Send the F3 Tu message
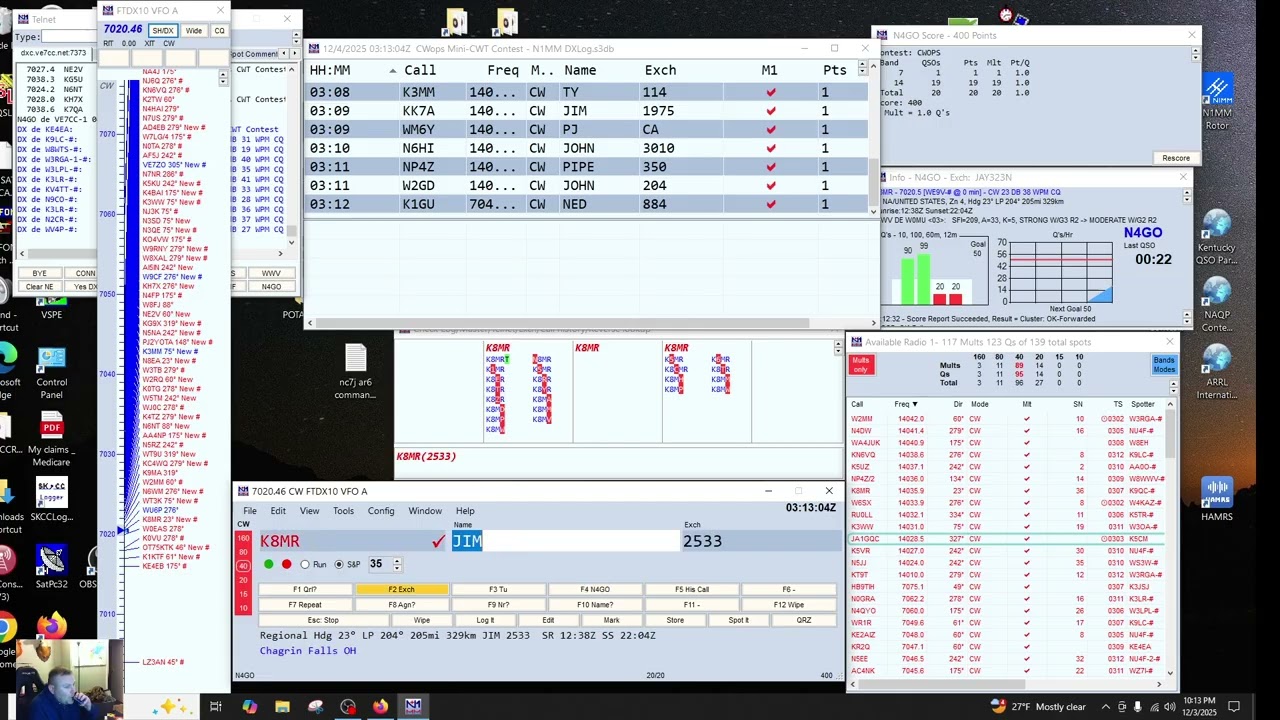This screenshot has width=1280, height=720. pos(497,589)
